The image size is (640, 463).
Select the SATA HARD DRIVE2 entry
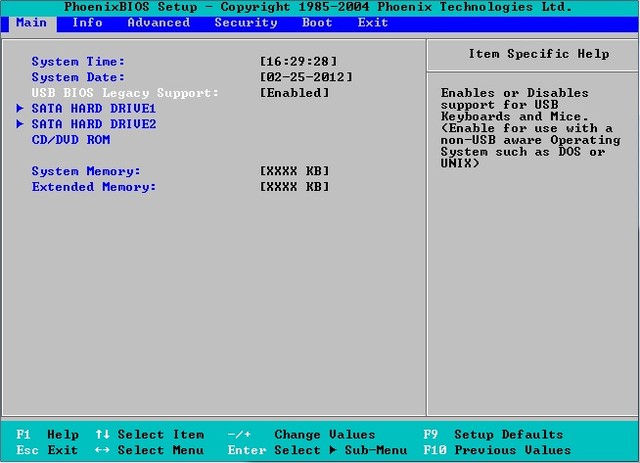coord(94,124)
